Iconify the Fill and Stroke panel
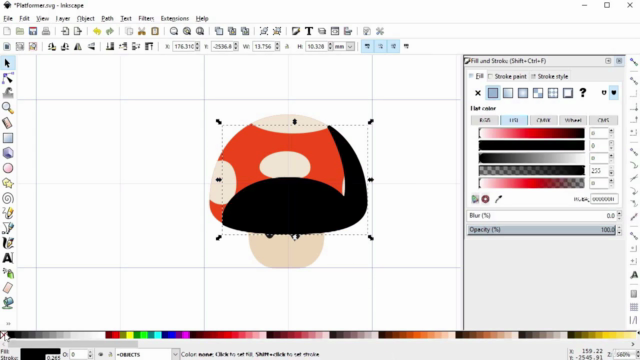The width and height of the screenshot is (640, 360). pyautogui.click(x=608, y=61)
